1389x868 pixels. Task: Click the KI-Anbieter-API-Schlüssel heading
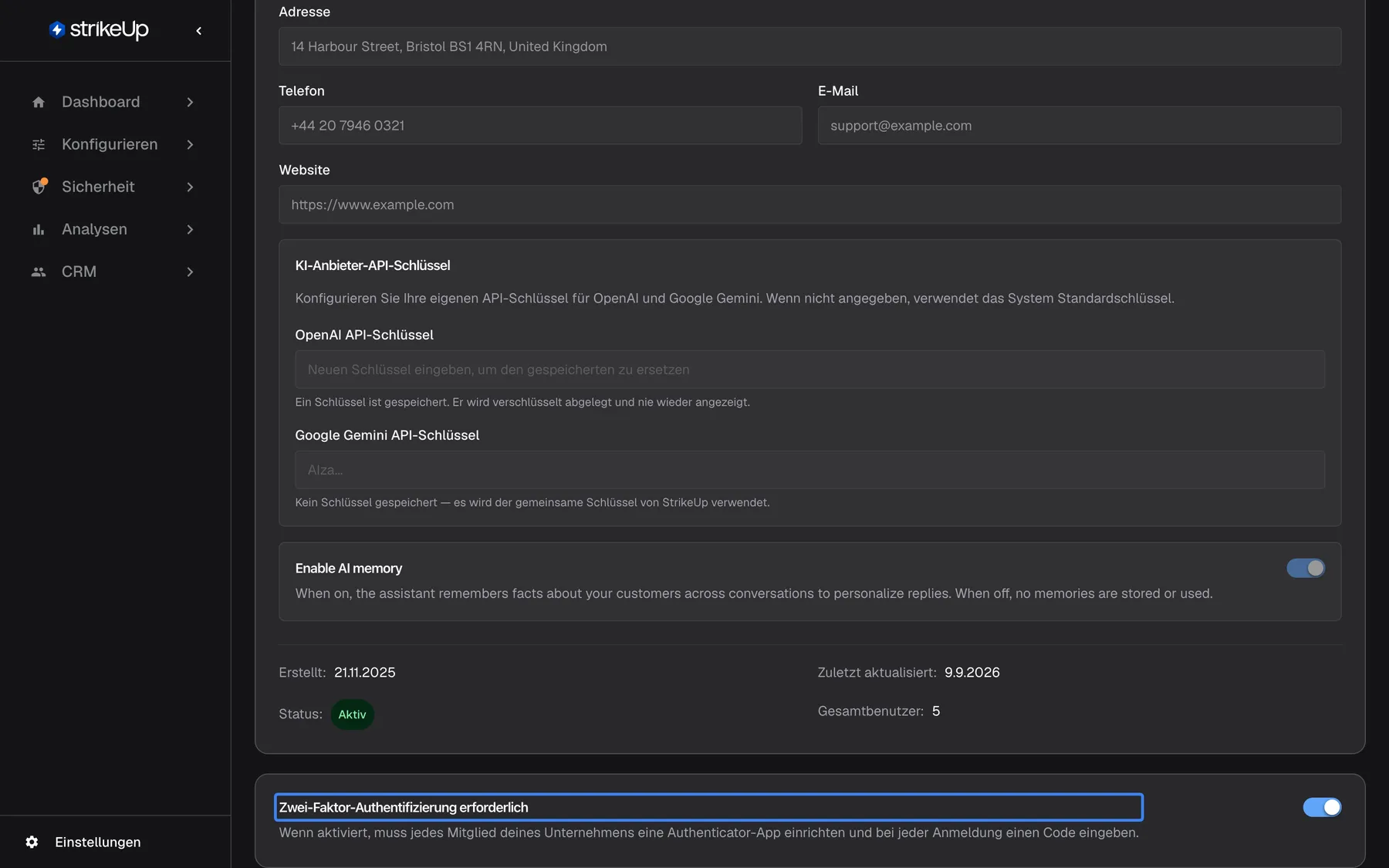coord(373,265)
